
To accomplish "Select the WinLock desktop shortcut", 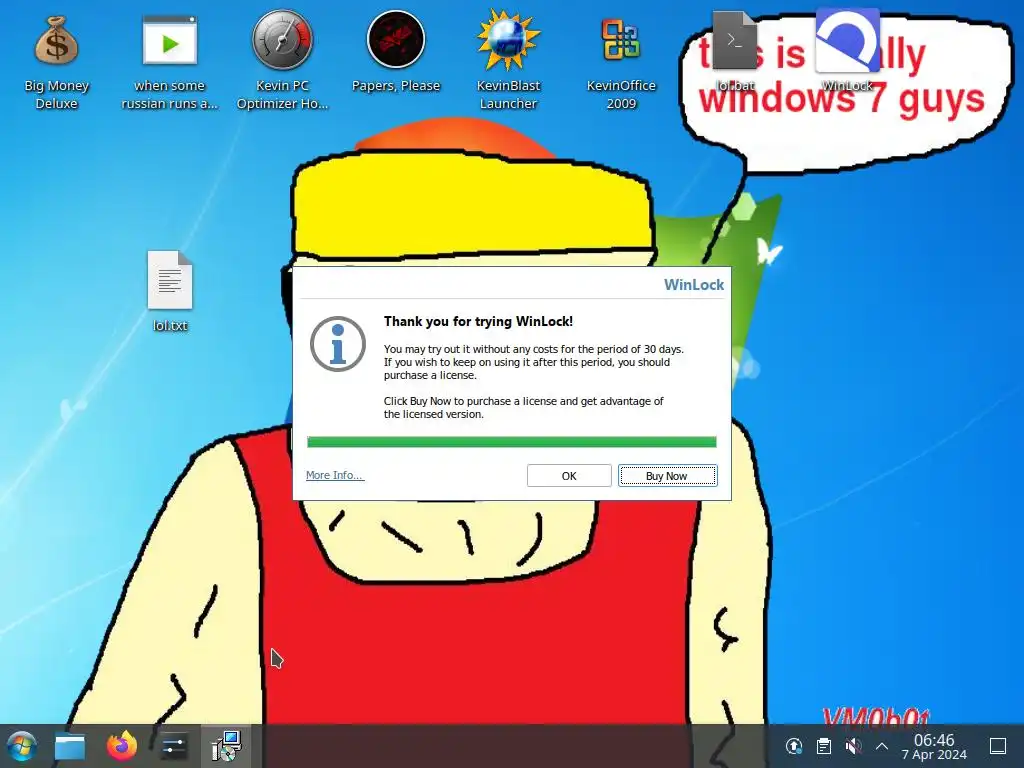I will coord(847,50).
